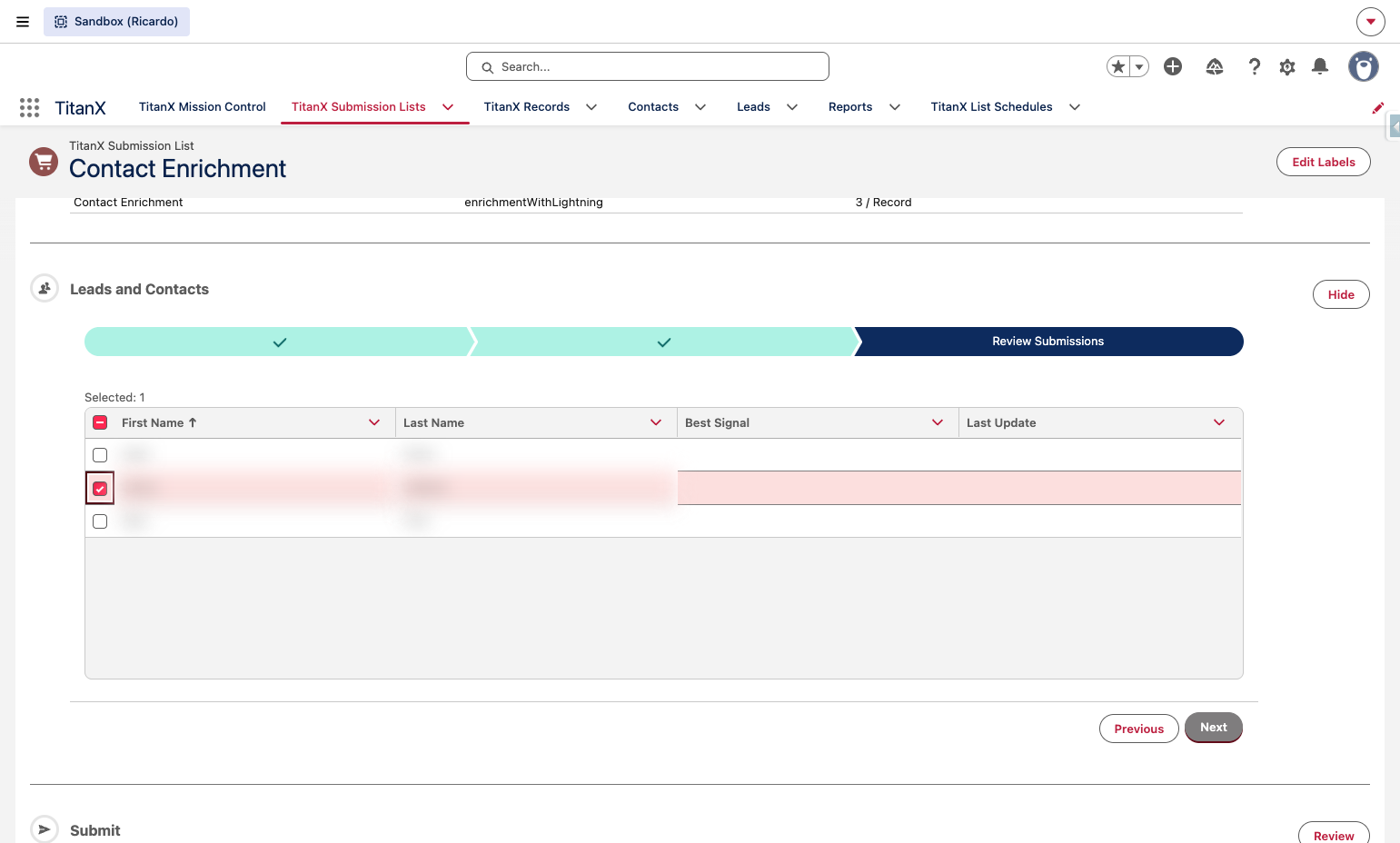The height and width of the screenshot is (843, 1400).
Task: Click the second completed path step checkmark
Action: click(x=664, y=342)
